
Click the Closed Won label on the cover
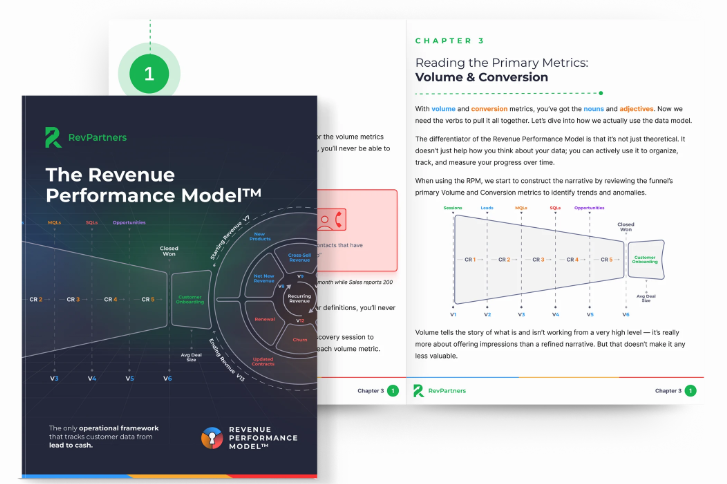[169, 251]
